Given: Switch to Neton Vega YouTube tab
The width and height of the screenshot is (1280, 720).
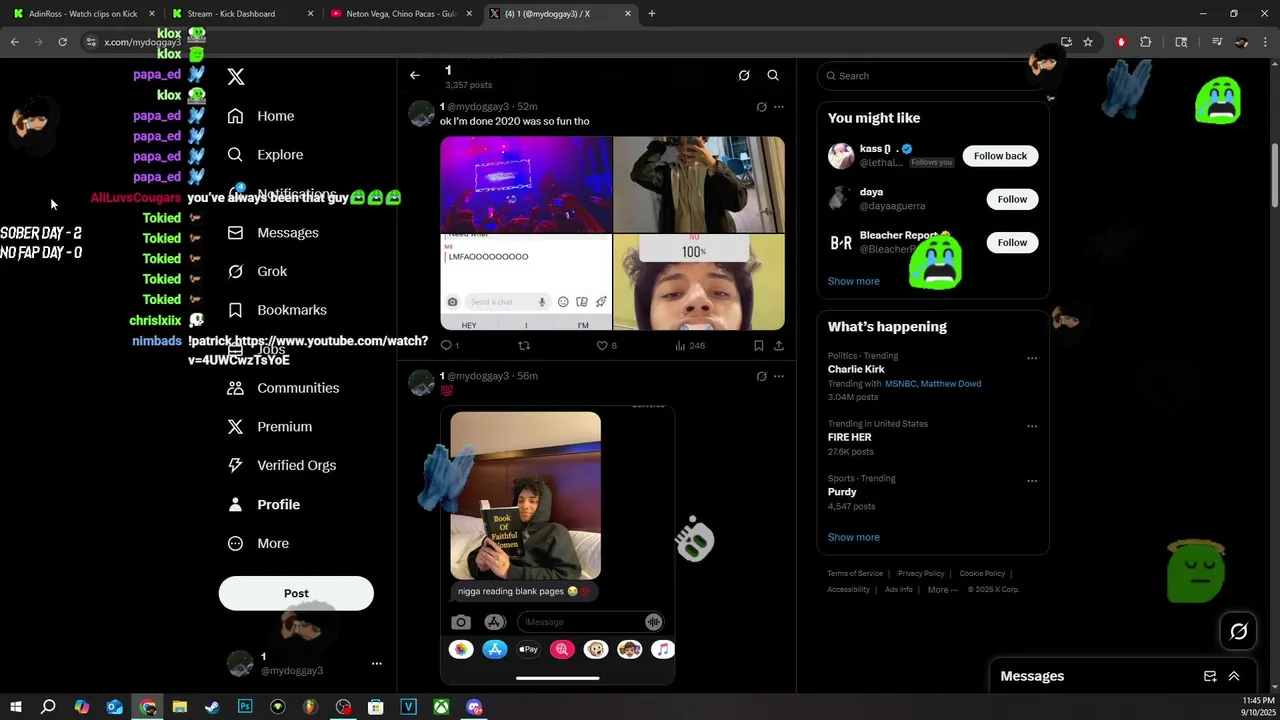Looking at the screenshot, I should point(400,14).
